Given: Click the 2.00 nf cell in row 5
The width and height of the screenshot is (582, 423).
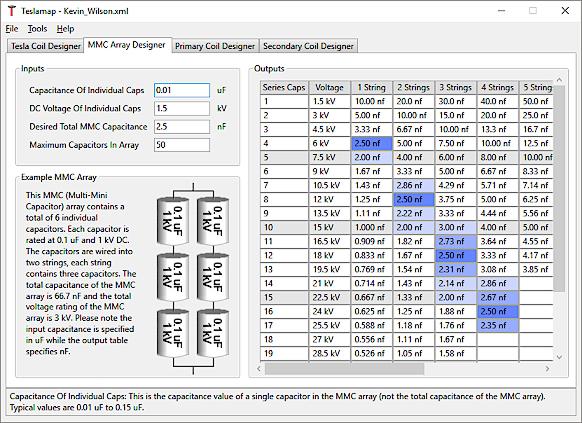Looking at the screenshot, I should pyautogui.click(x=372, y=157).
